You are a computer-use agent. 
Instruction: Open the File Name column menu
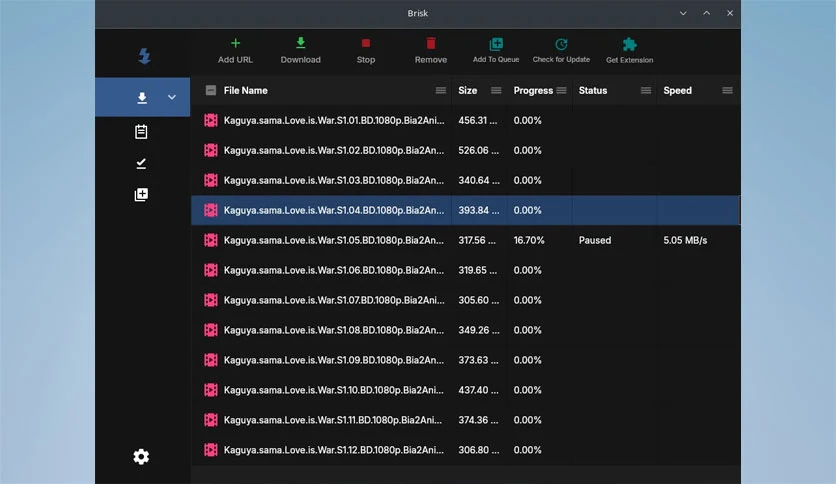click(440, 91)
